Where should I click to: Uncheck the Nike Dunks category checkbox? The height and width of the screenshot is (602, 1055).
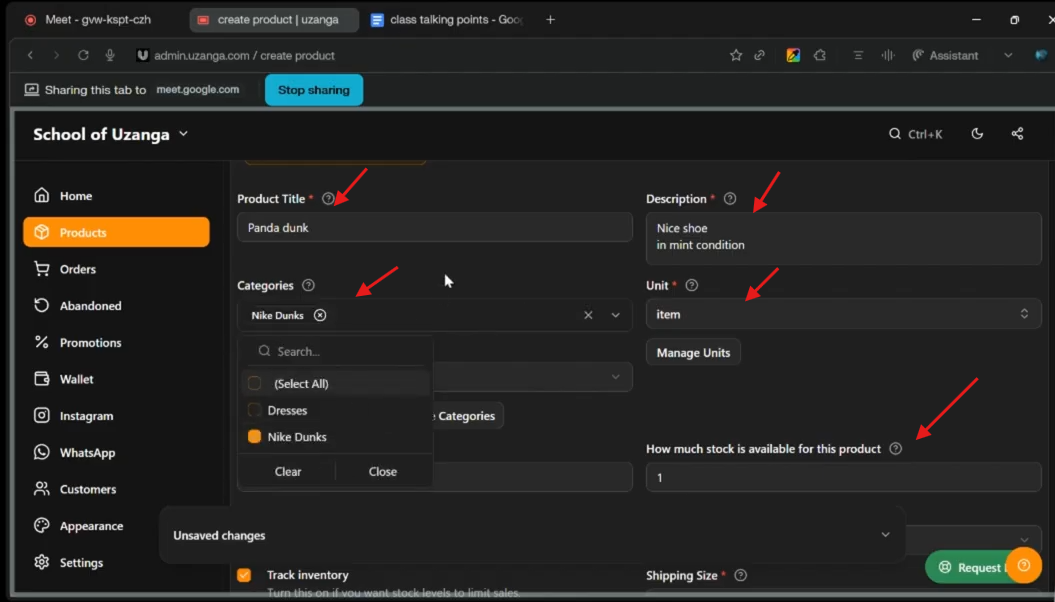[254, 437]
